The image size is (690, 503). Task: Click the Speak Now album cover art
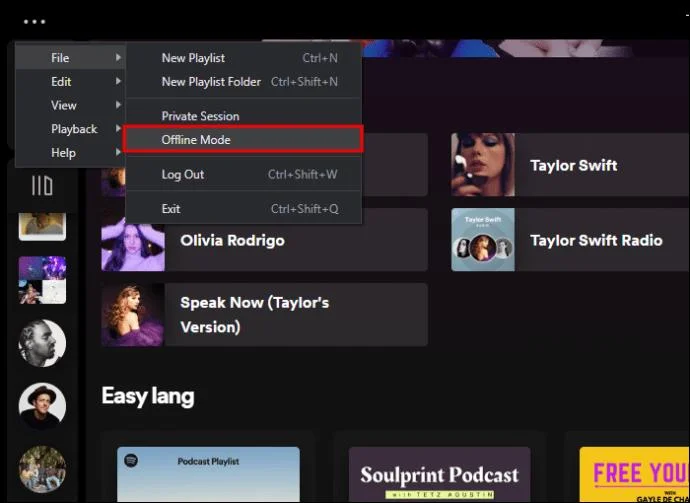pos(133,315)
